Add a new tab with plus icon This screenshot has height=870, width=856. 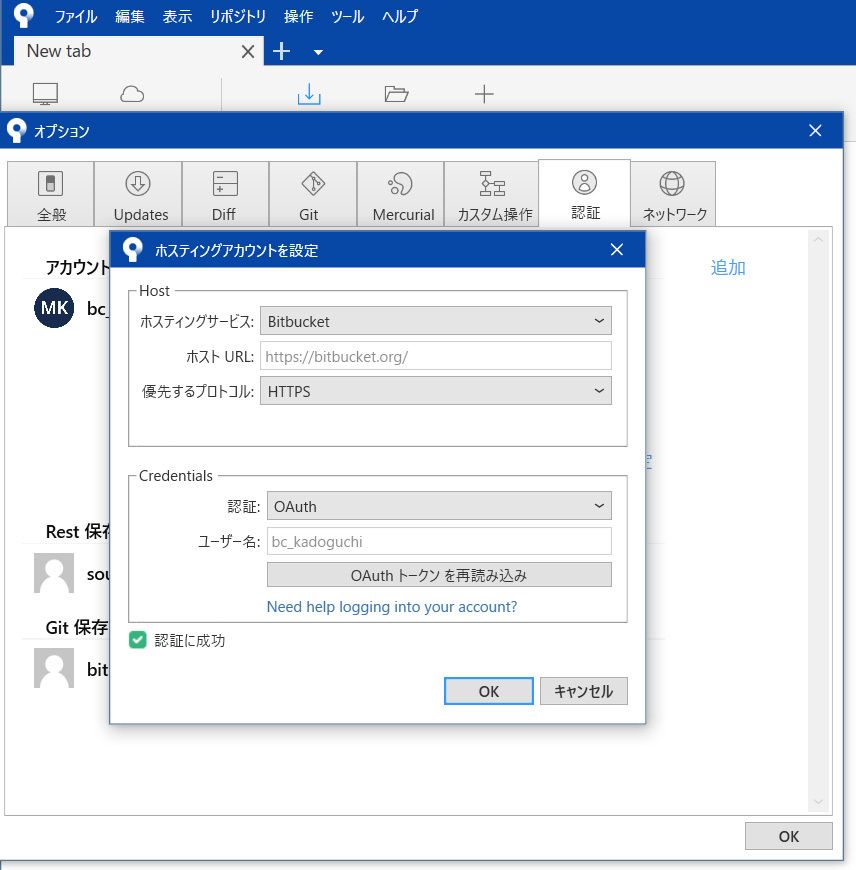point(281,51)
